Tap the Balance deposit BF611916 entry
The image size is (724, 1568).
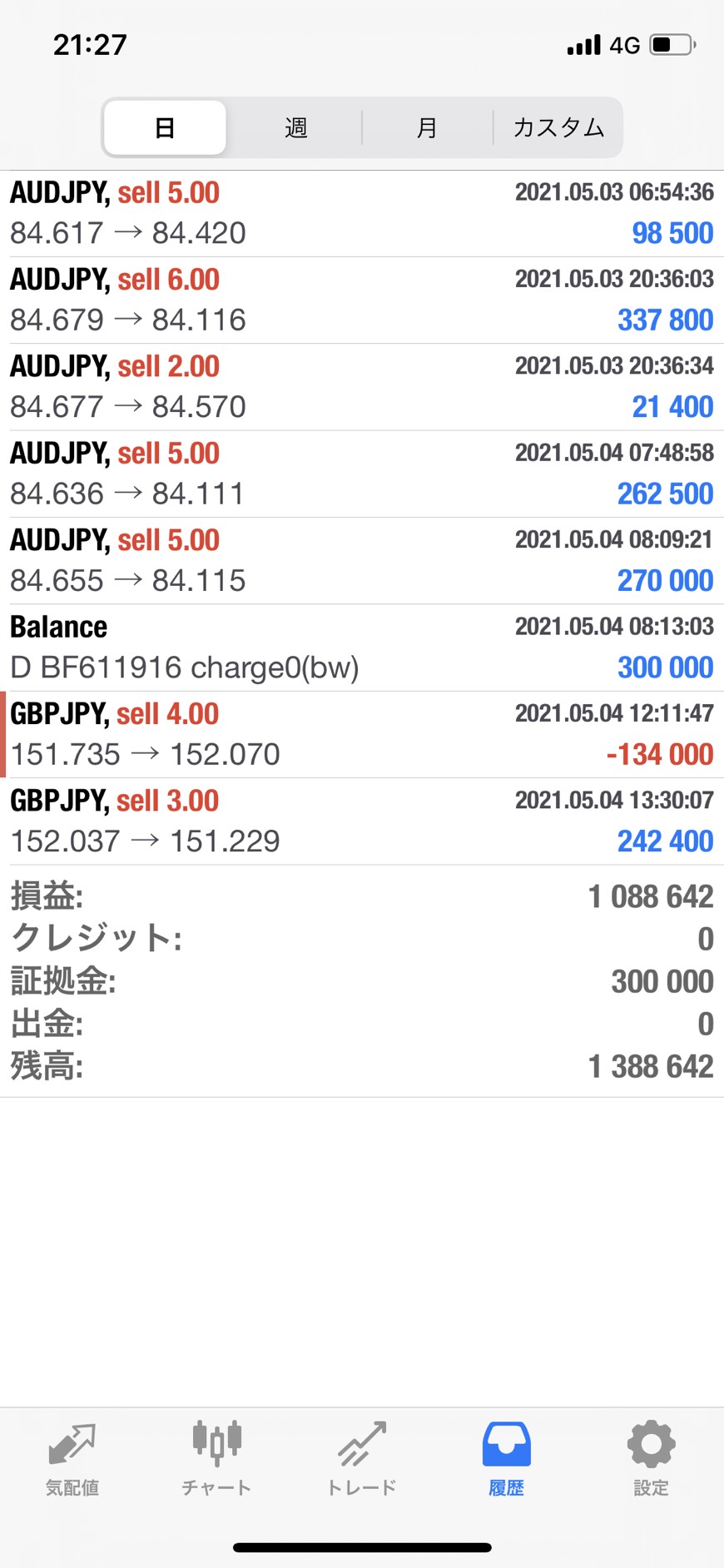362,648
